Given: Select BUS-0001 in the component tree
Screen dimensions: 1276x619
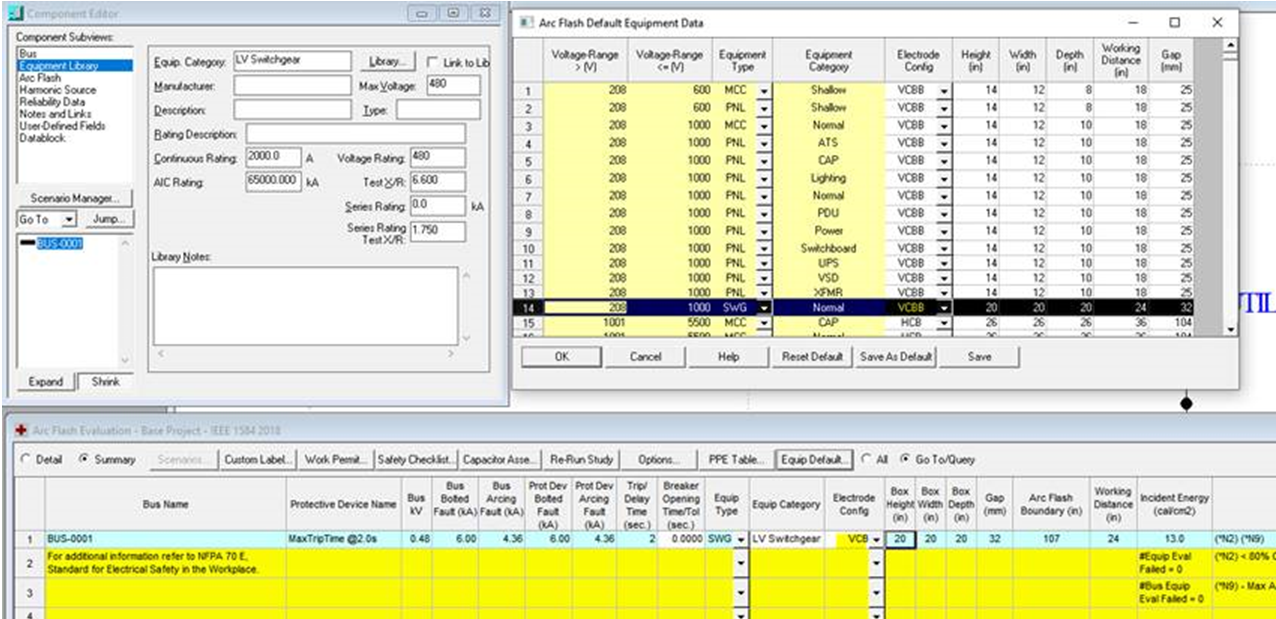Looking at the screenshot, I should 60,244.
